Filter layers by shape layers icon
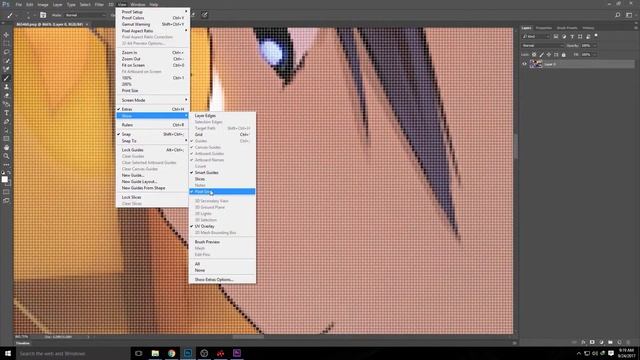 click(580, 36)
